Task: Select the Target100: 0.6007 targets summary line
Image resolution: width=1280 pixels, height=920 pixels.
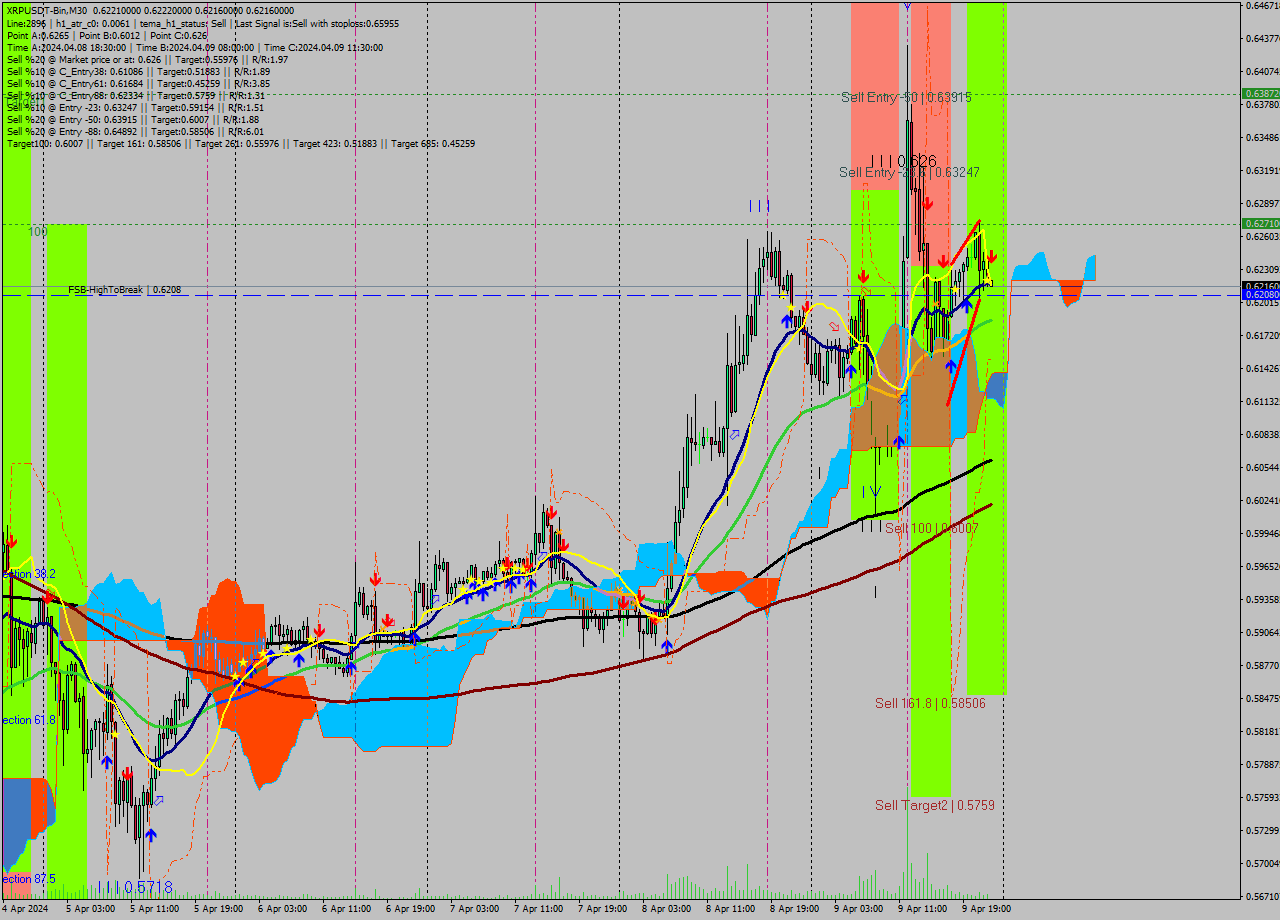Action: (x=240, y=143)
